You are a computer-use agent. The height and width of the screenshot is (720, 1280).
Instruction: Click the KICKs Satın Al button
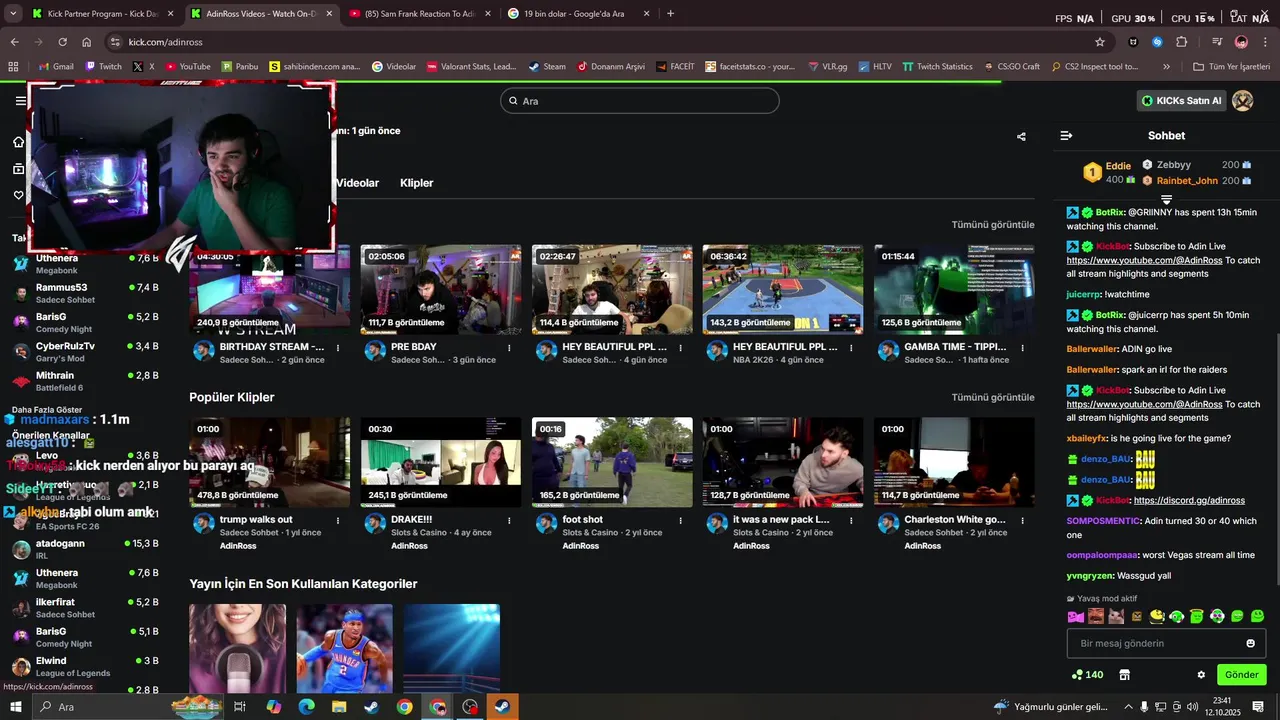click(x=1182, y=101)
